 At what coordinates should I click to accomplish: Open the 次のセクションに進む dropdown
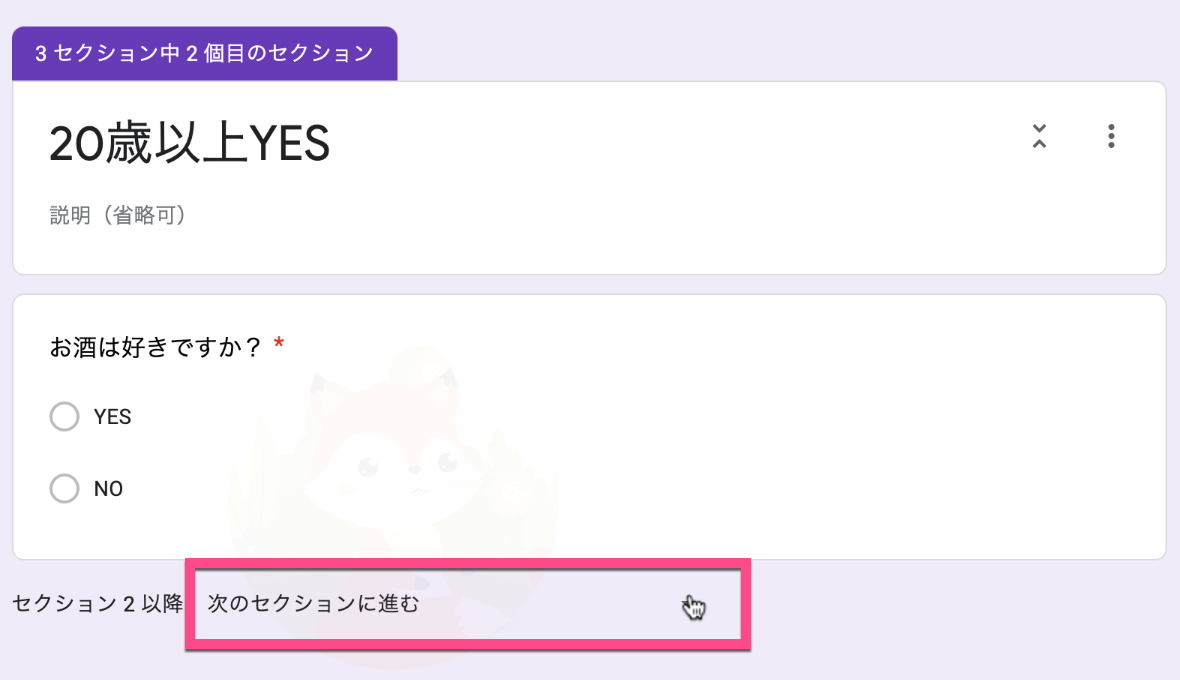(468, 603)
